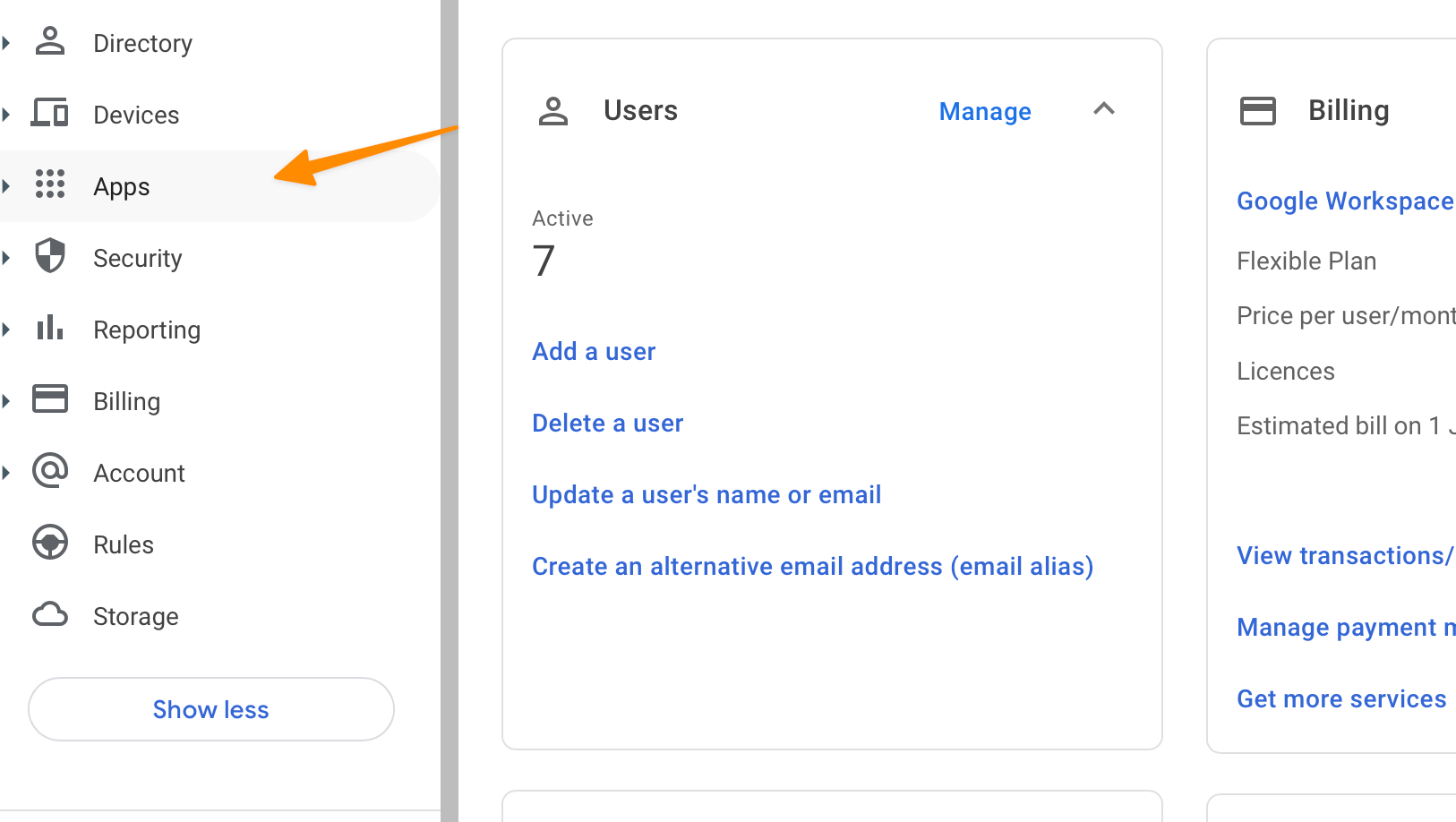Click the Apps grid icon
1456x822 pixels.
tap(50, 184)
